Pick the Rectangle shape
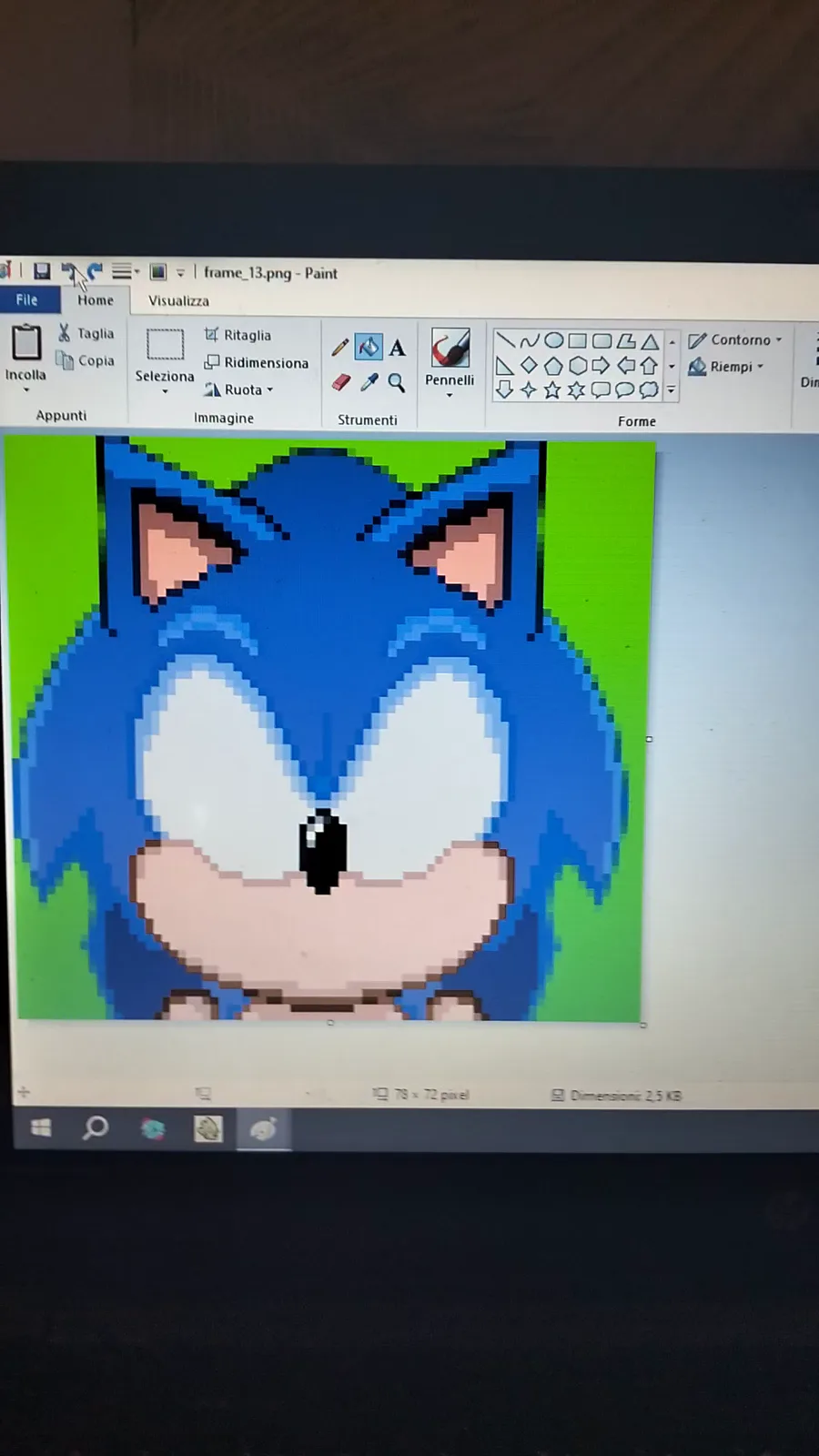The height and width of the screenshot is (1456, 819). [x=577, y=341]
